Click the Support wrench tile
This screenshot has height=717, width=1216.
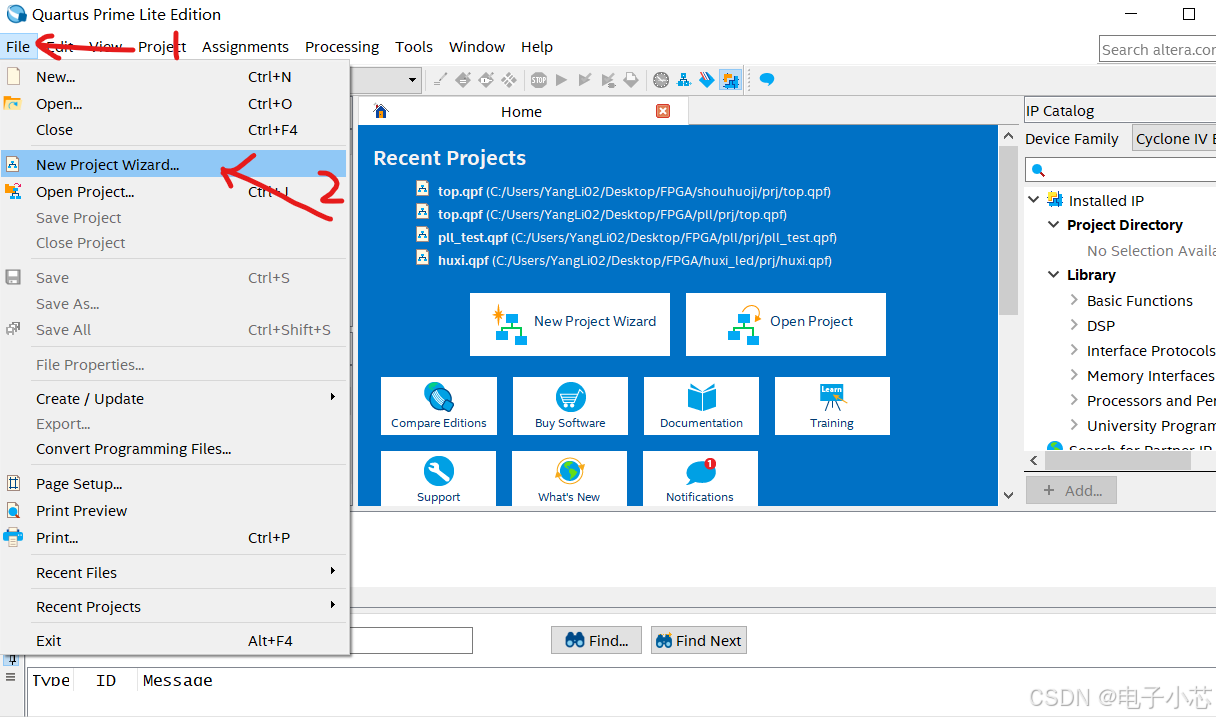click(x=439, y=479)
